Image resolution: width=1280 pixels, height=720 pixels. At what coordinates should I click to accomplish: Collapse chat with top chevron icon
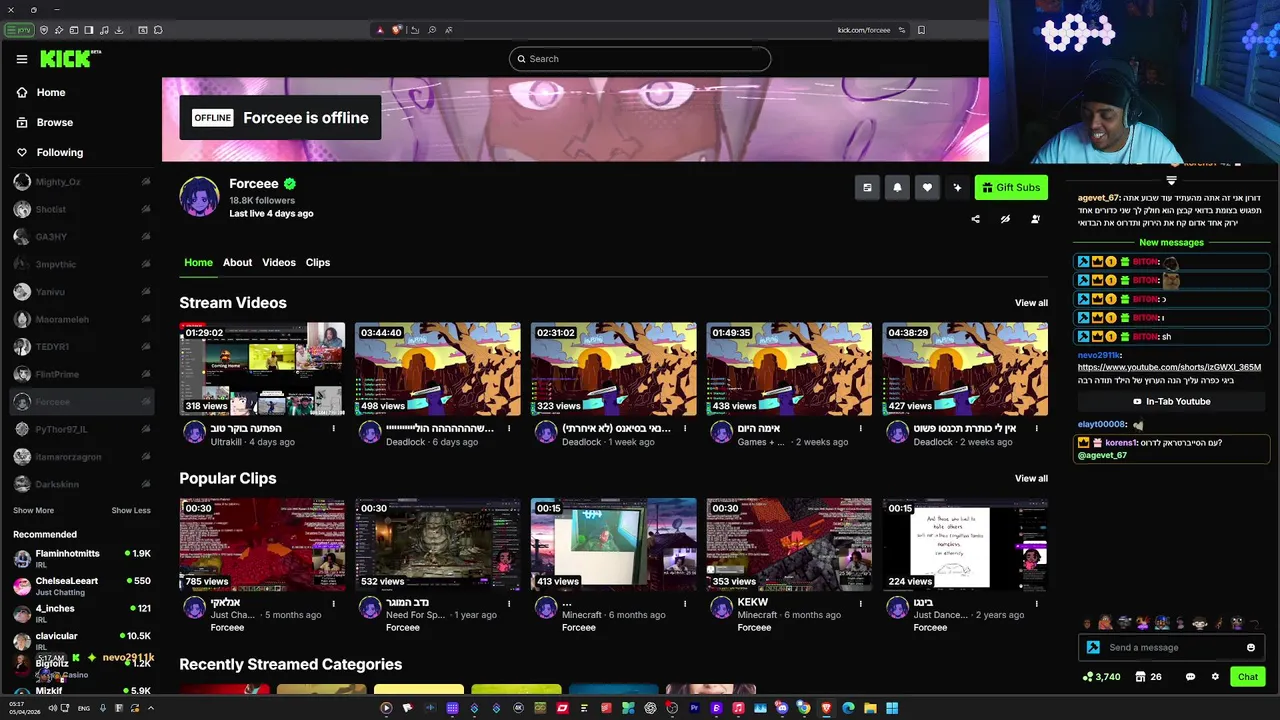click(x=1171, y=181)
